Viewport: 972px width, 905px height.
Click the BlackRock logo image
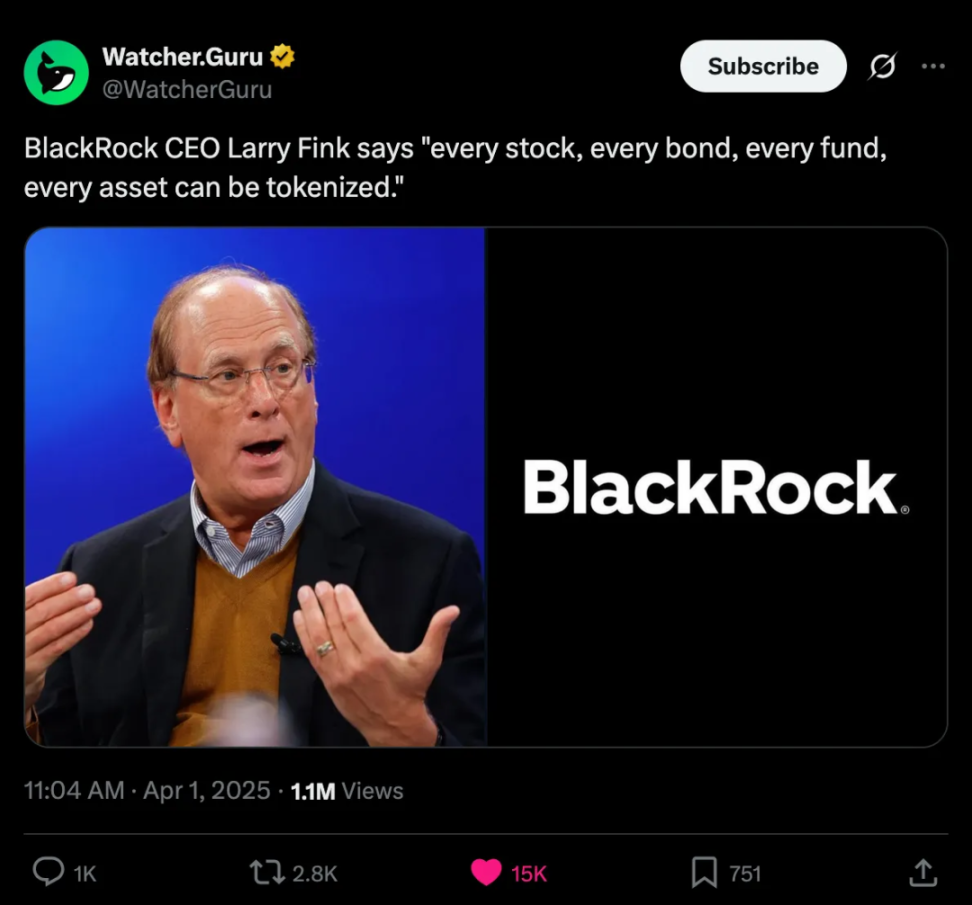[x=717, y=487]
